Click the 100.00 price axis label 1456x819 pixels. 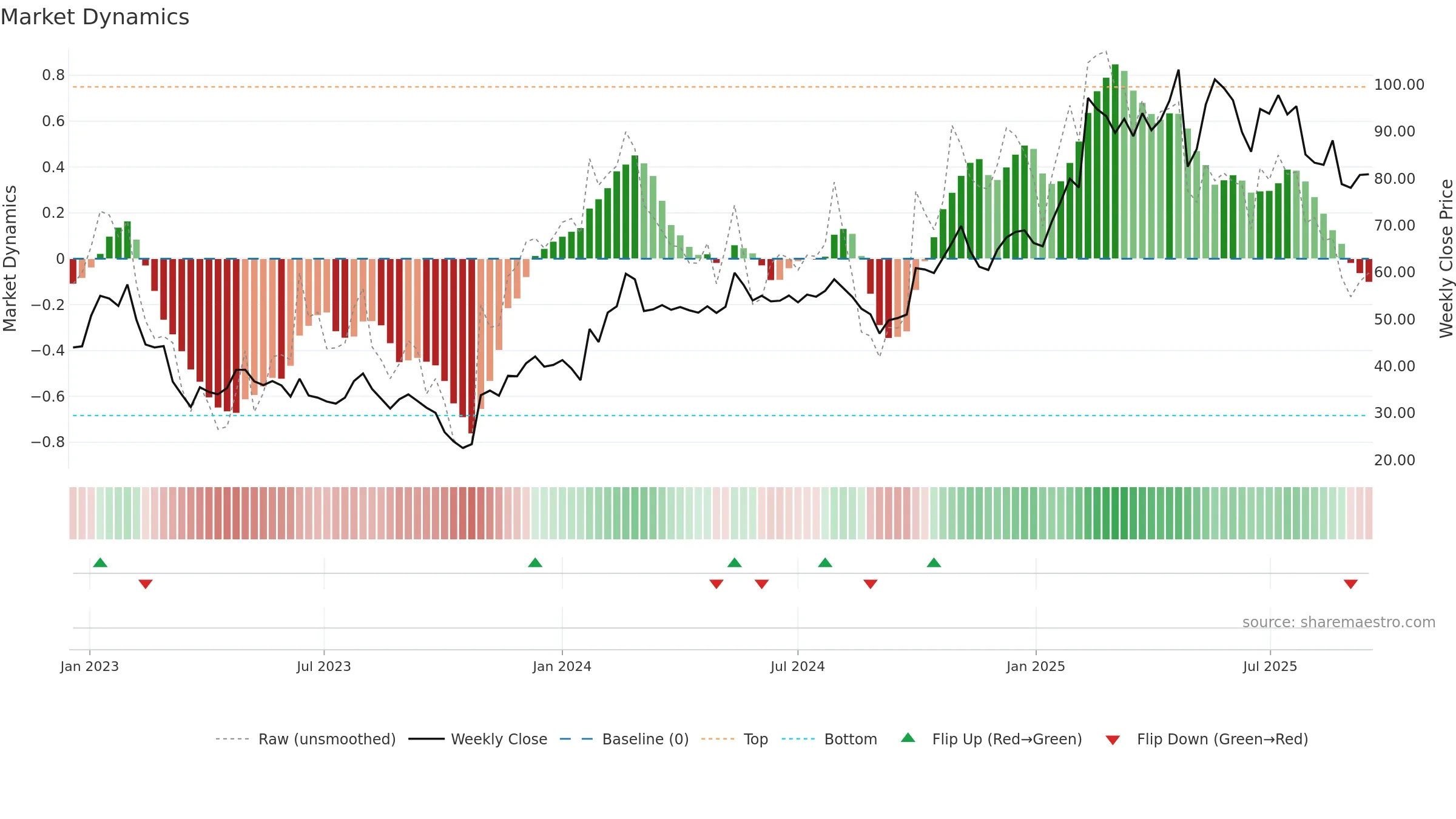click(x=1399, y=84)
